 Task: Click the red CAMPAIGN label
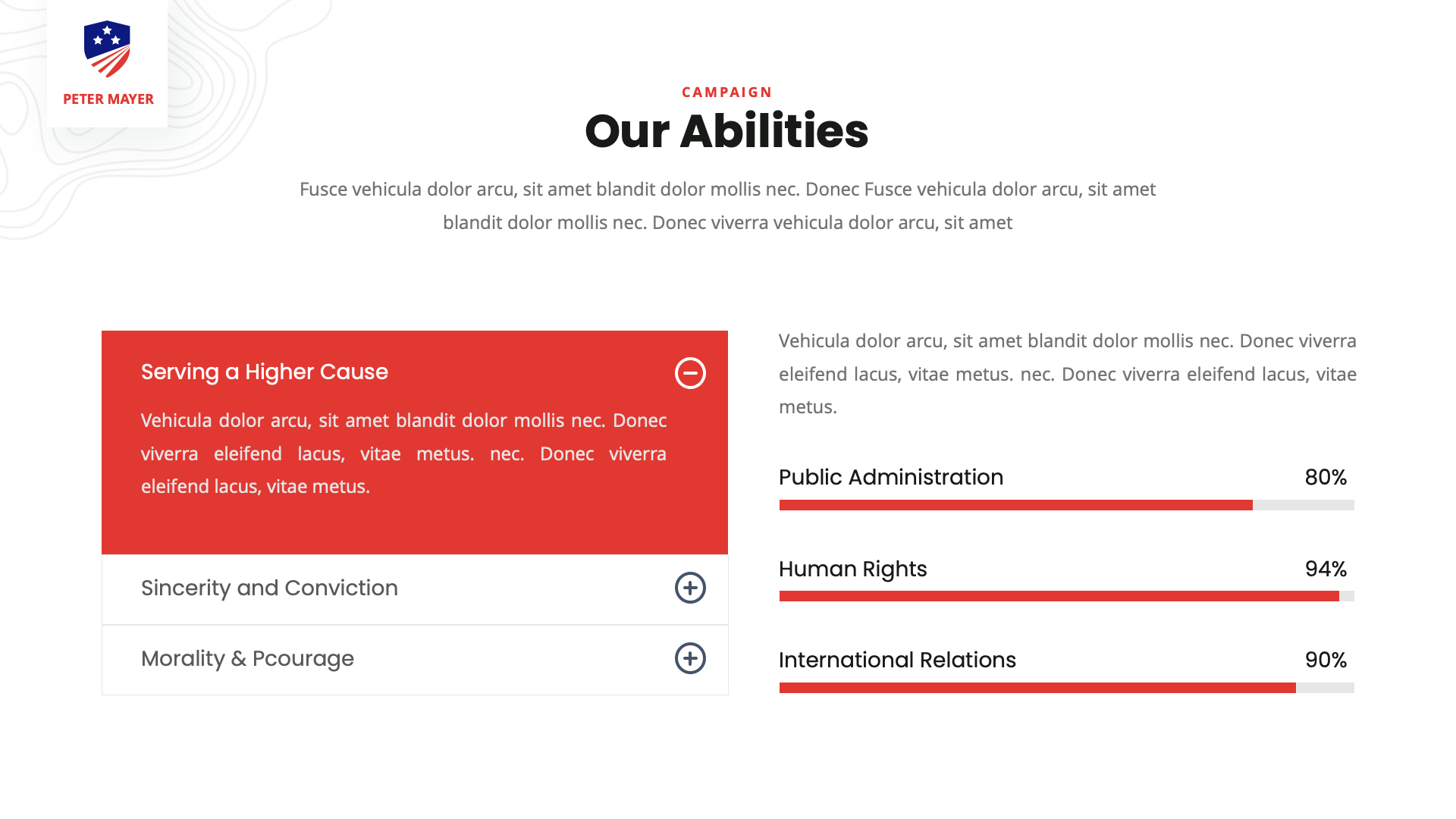(x=726, y=92)
